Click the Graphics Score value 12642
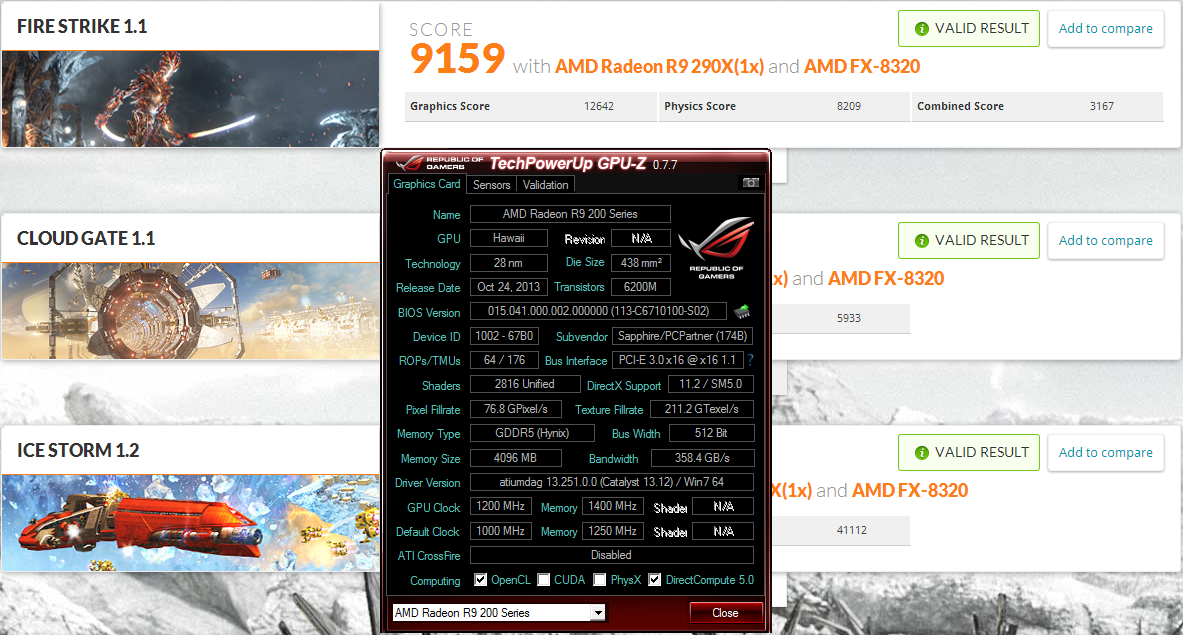Screen dimensions: 1183x635 tap(598, 106)
